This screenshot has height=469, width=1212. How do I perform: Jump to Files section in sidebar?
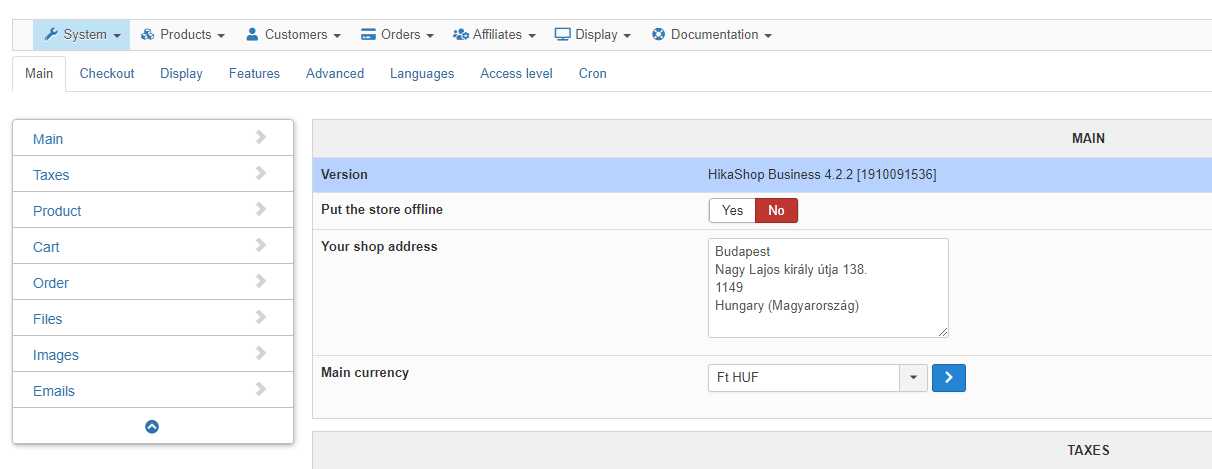click(153, 318)
